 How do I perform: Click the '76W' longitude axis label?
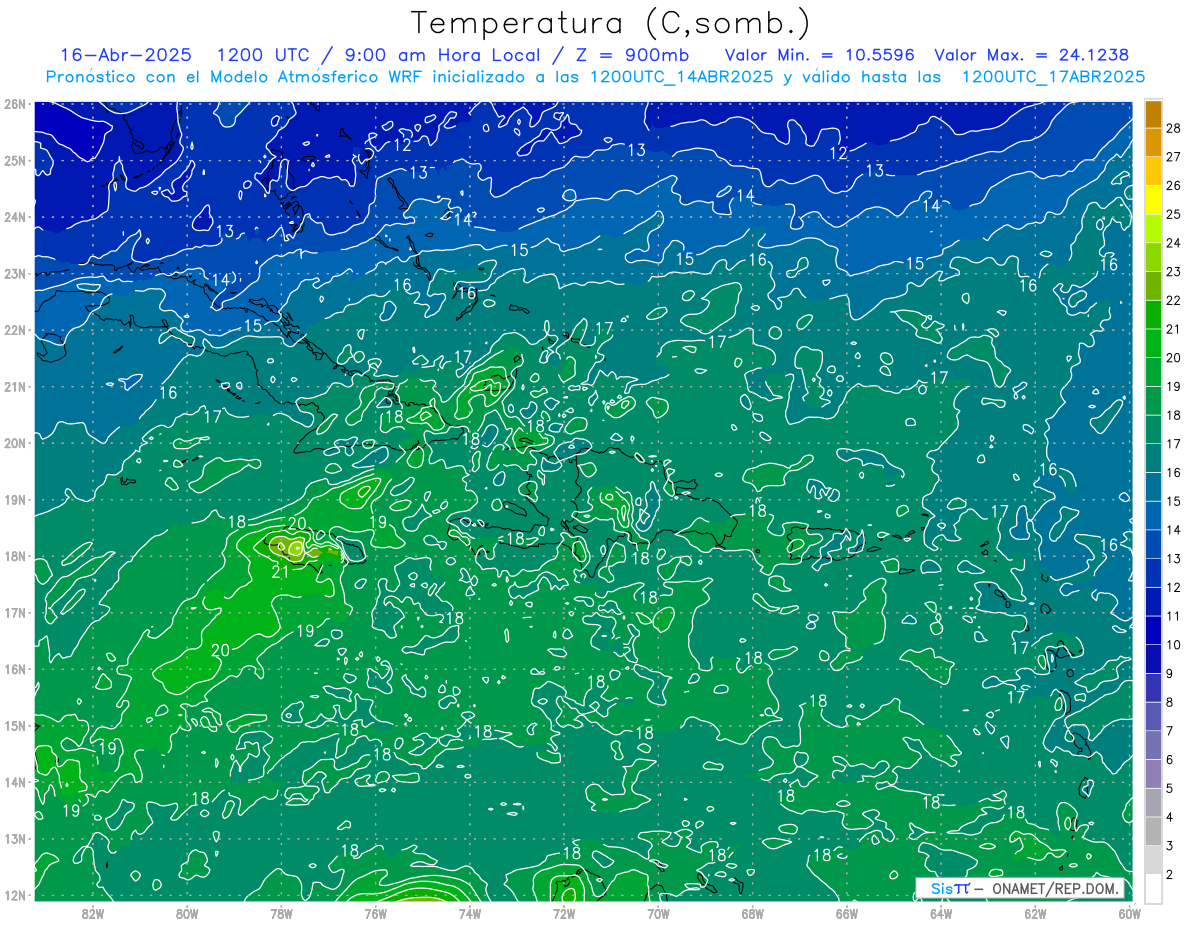point(376,913)
